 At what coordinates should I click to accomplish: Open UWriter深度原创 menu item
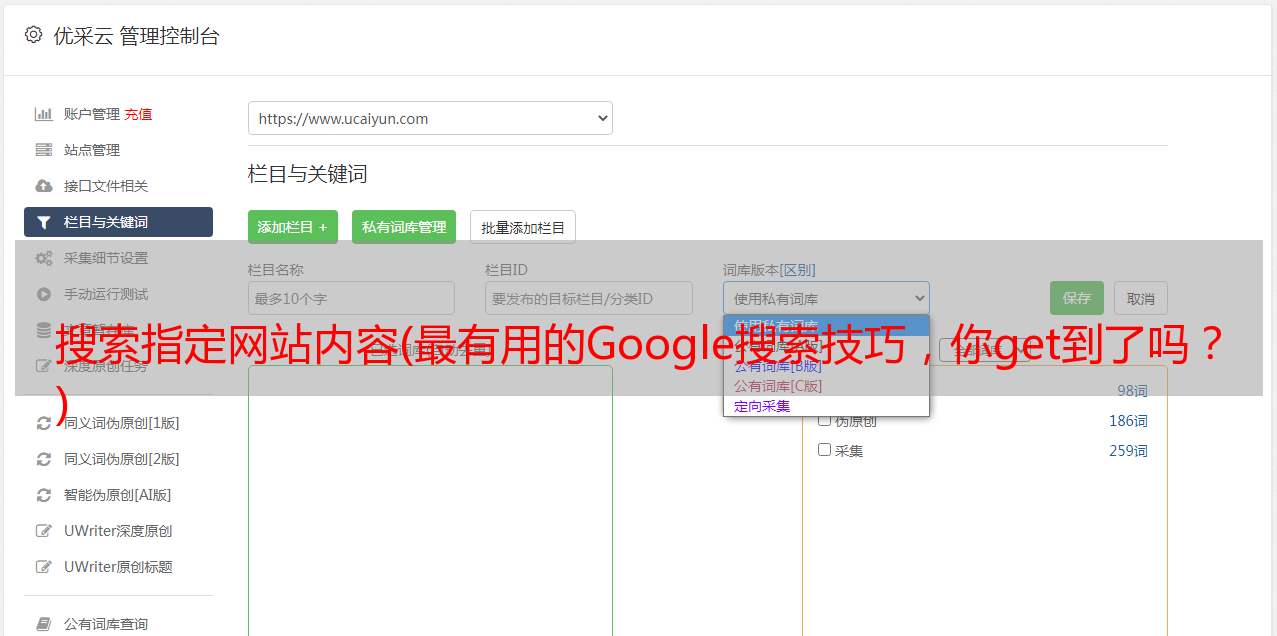[x=118, y=531]
